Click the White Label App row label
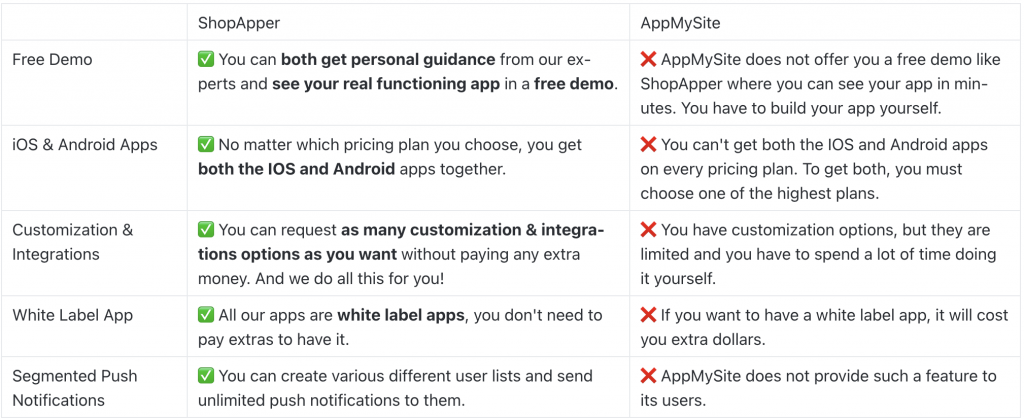The height and width of the screenshot is (419, 1024). [72, 315]
